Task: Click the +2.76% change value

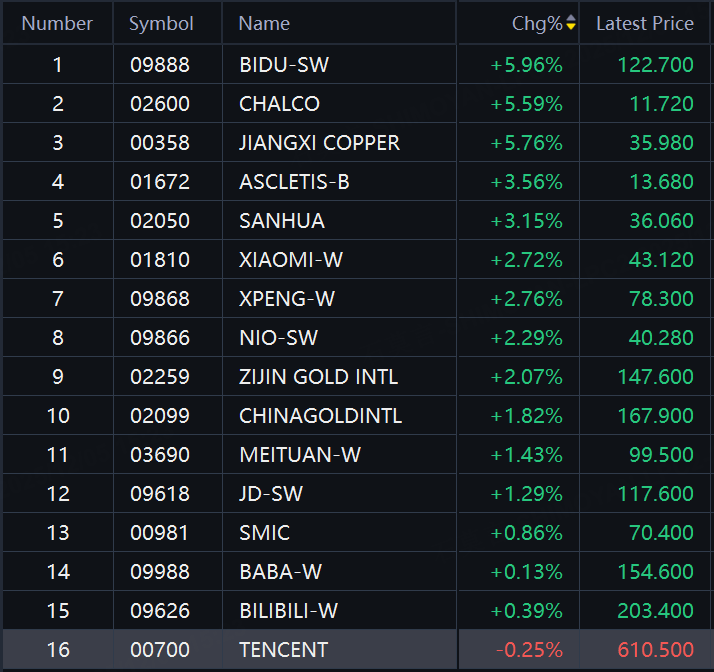Action: coord(526,299)
